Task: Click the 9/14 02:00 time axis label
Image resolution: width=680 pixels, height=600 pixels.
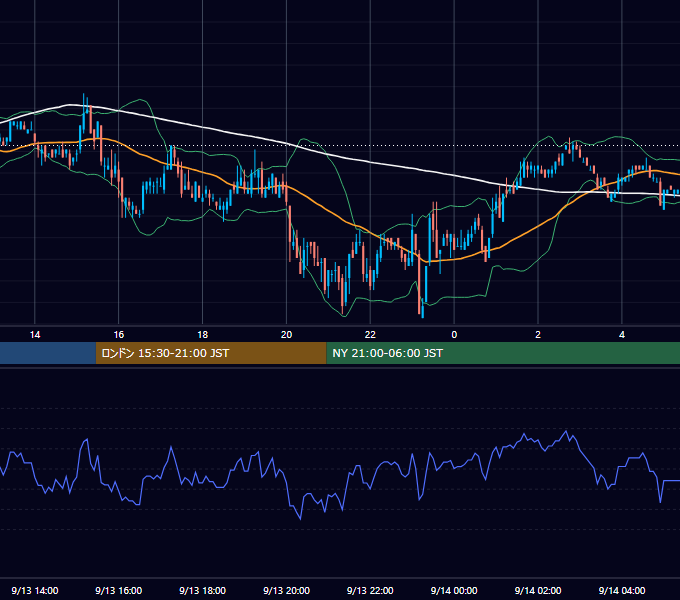Action: [x=538, y=590]
